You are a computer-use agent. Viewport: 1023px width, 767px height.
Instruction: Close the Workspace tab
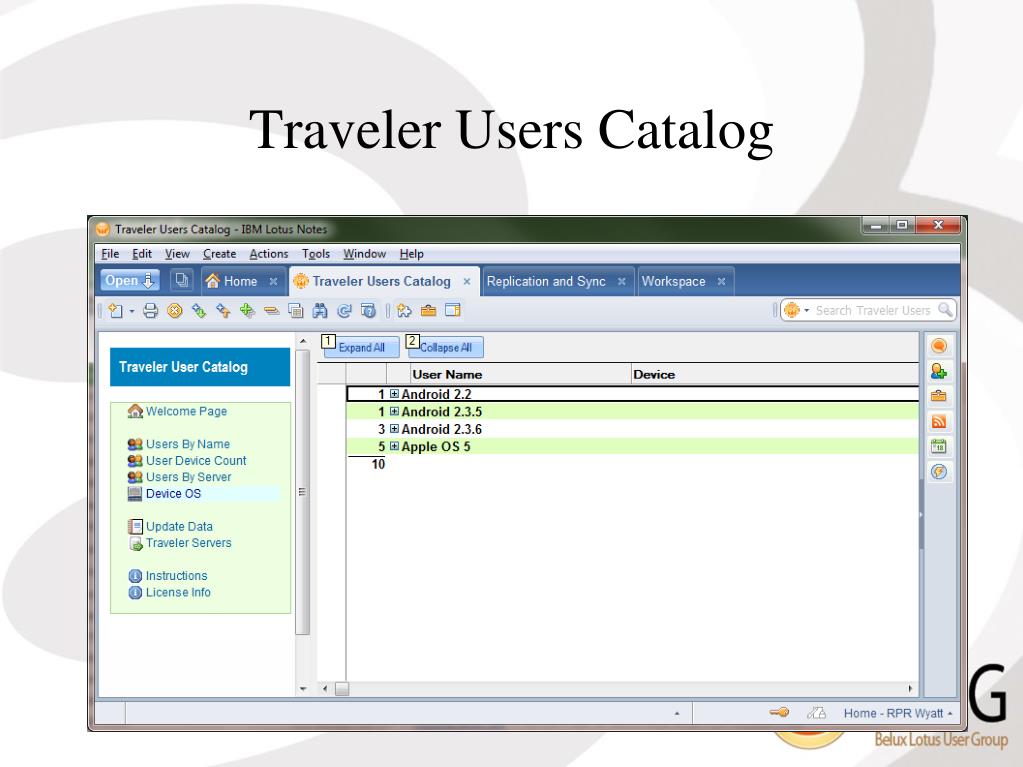pos(722,282)
